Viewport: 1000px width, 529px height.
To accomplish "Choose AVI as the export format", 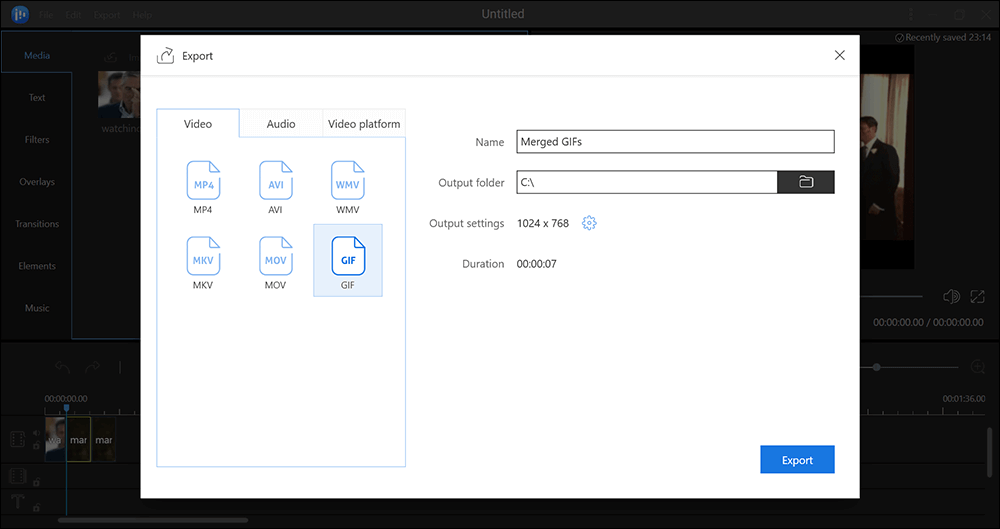I will (275, 185).
